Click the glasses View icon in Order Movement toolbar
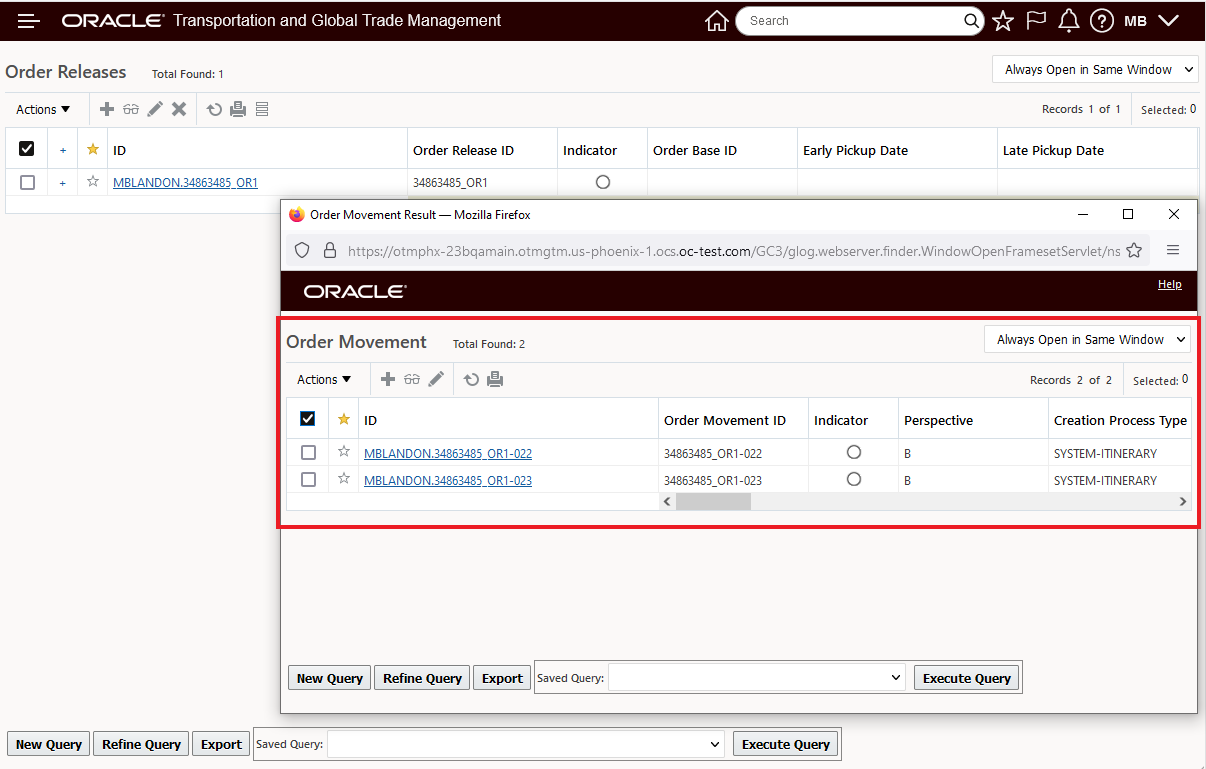This screenshot has height=769, width=1206. tap(412, 379)
